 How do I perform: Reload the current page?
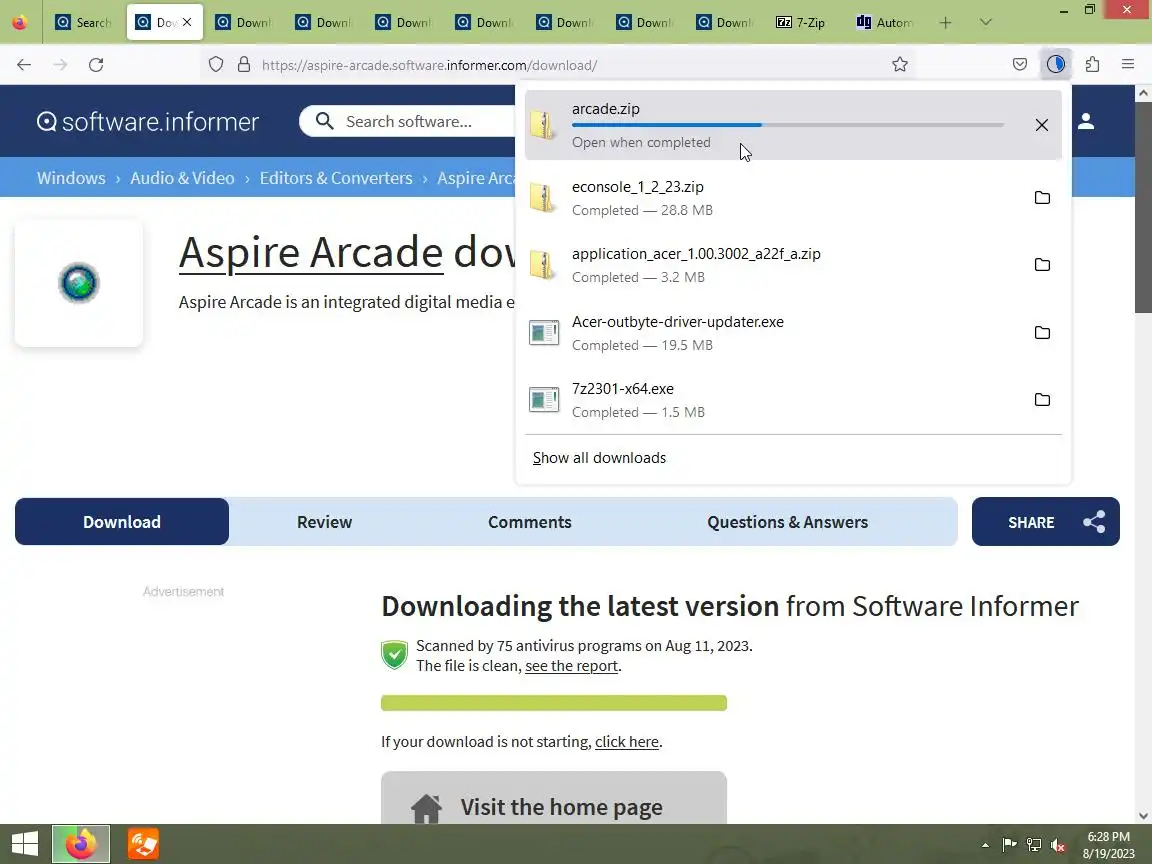pos(96,65)
